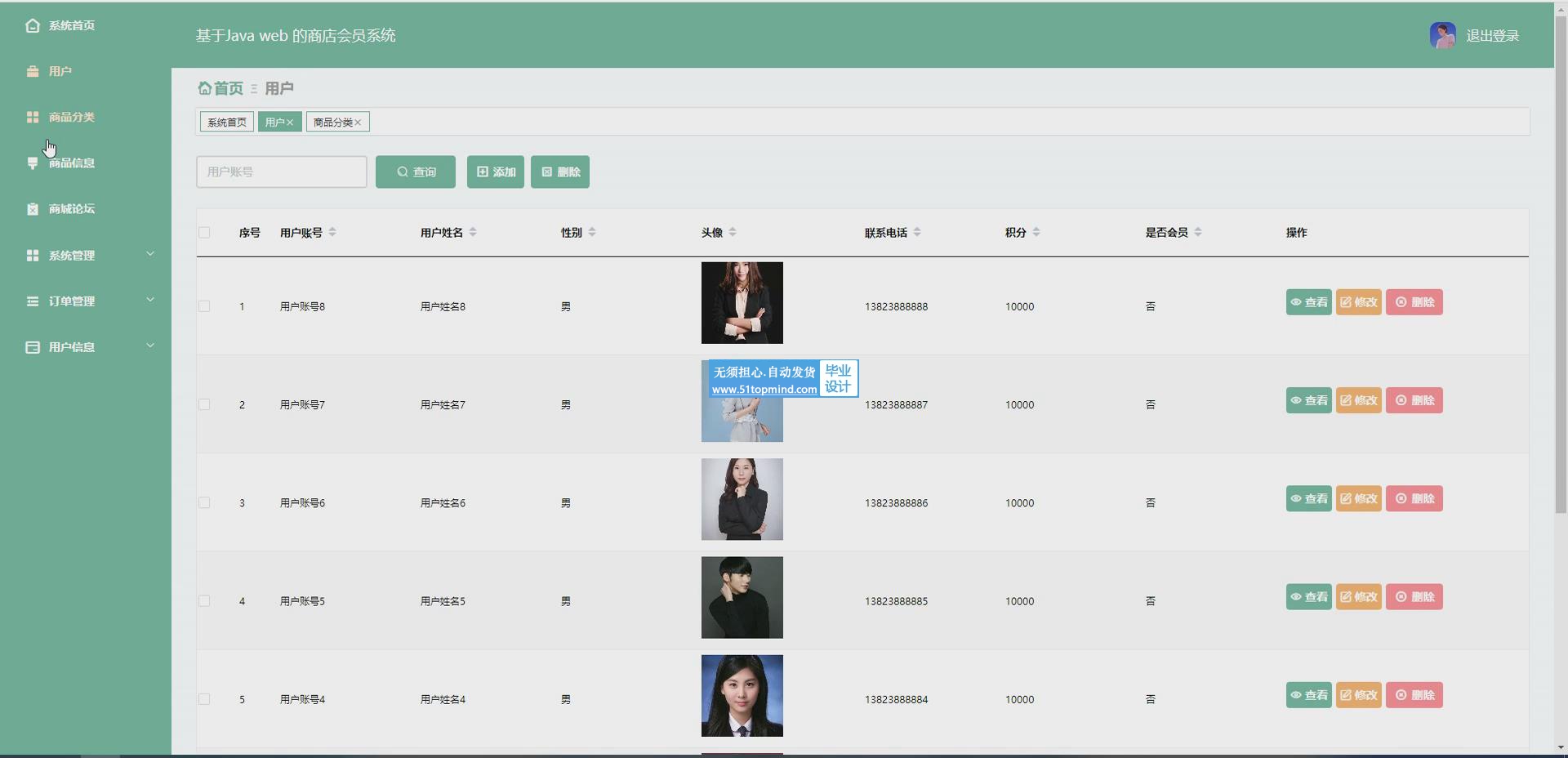This screenshot has width=1568, height=758.
Task: View details of 用户账号7
Action: pos(1309,400)
